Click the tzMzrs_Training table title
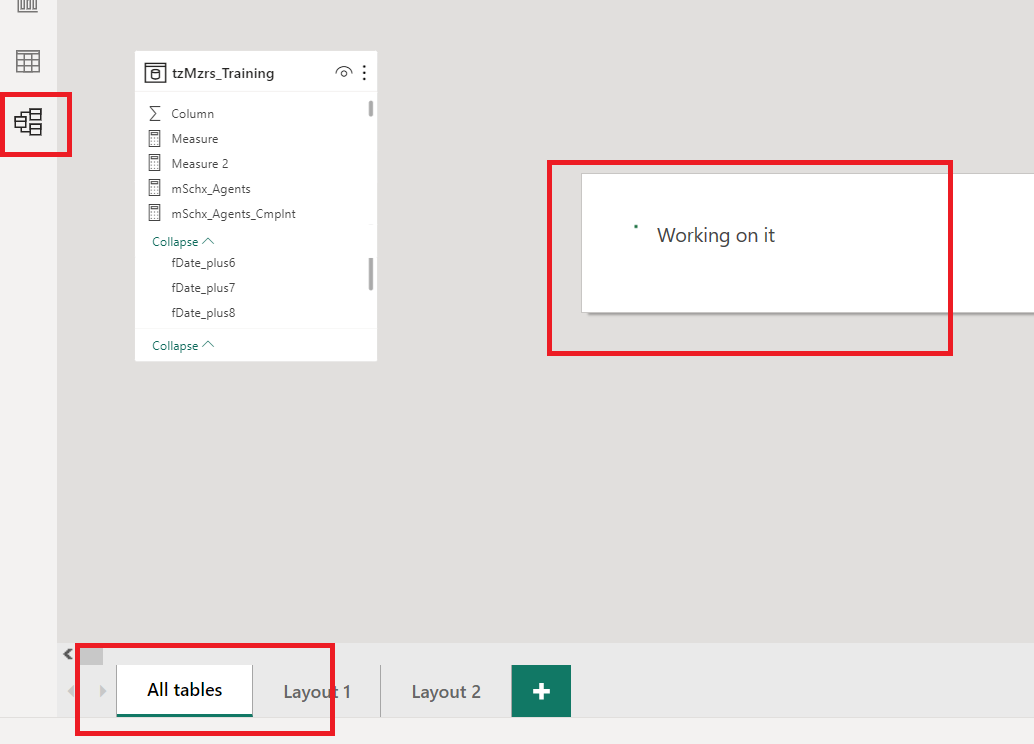 click(x=223, y=73)
